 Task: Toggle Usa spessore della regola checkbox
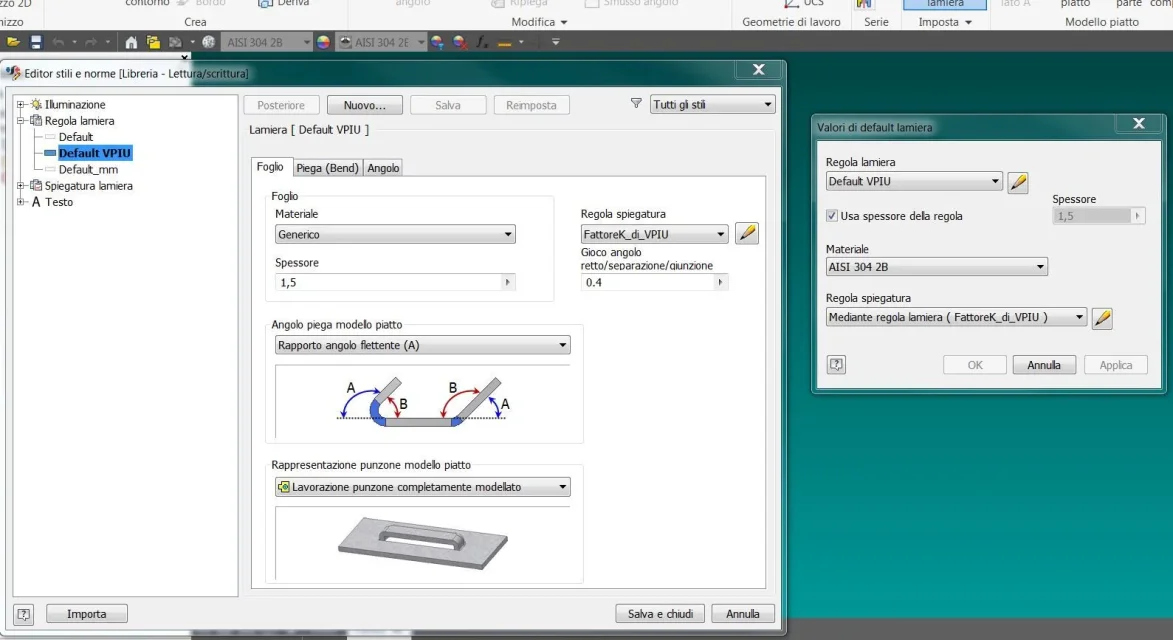[832, 215]
